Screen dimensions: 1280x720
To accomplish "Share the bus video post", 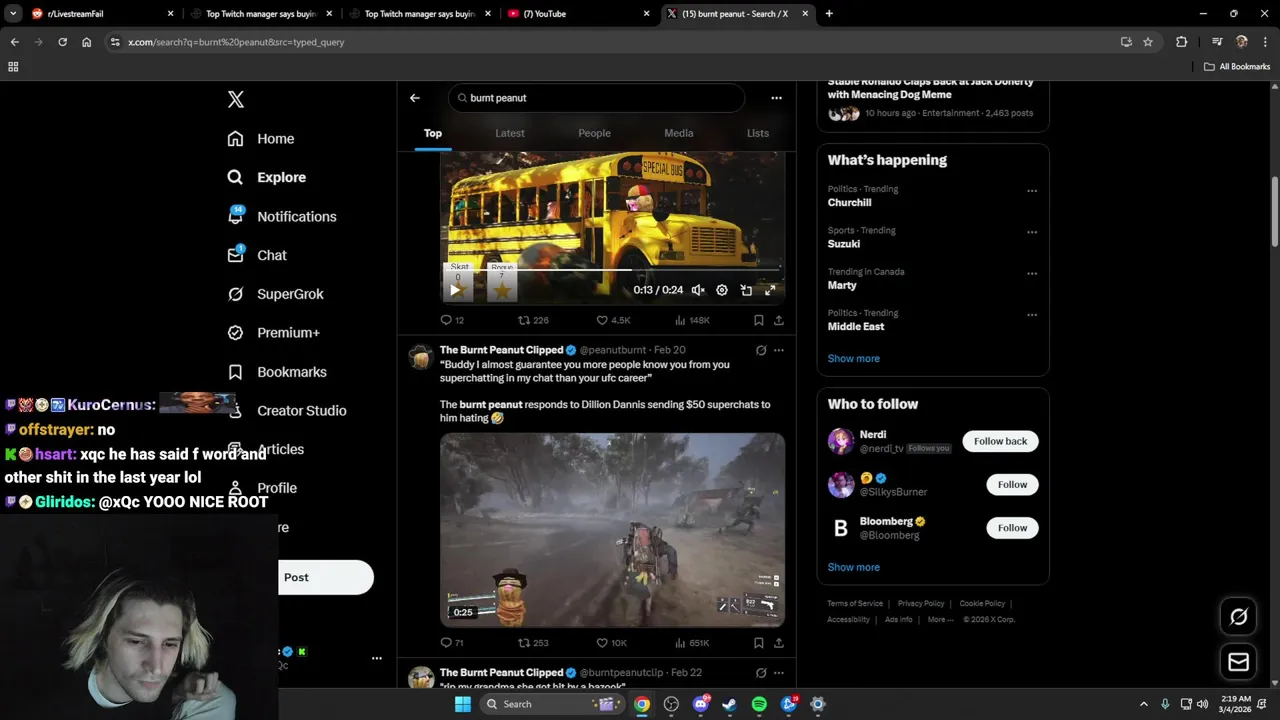I will 779,320.
